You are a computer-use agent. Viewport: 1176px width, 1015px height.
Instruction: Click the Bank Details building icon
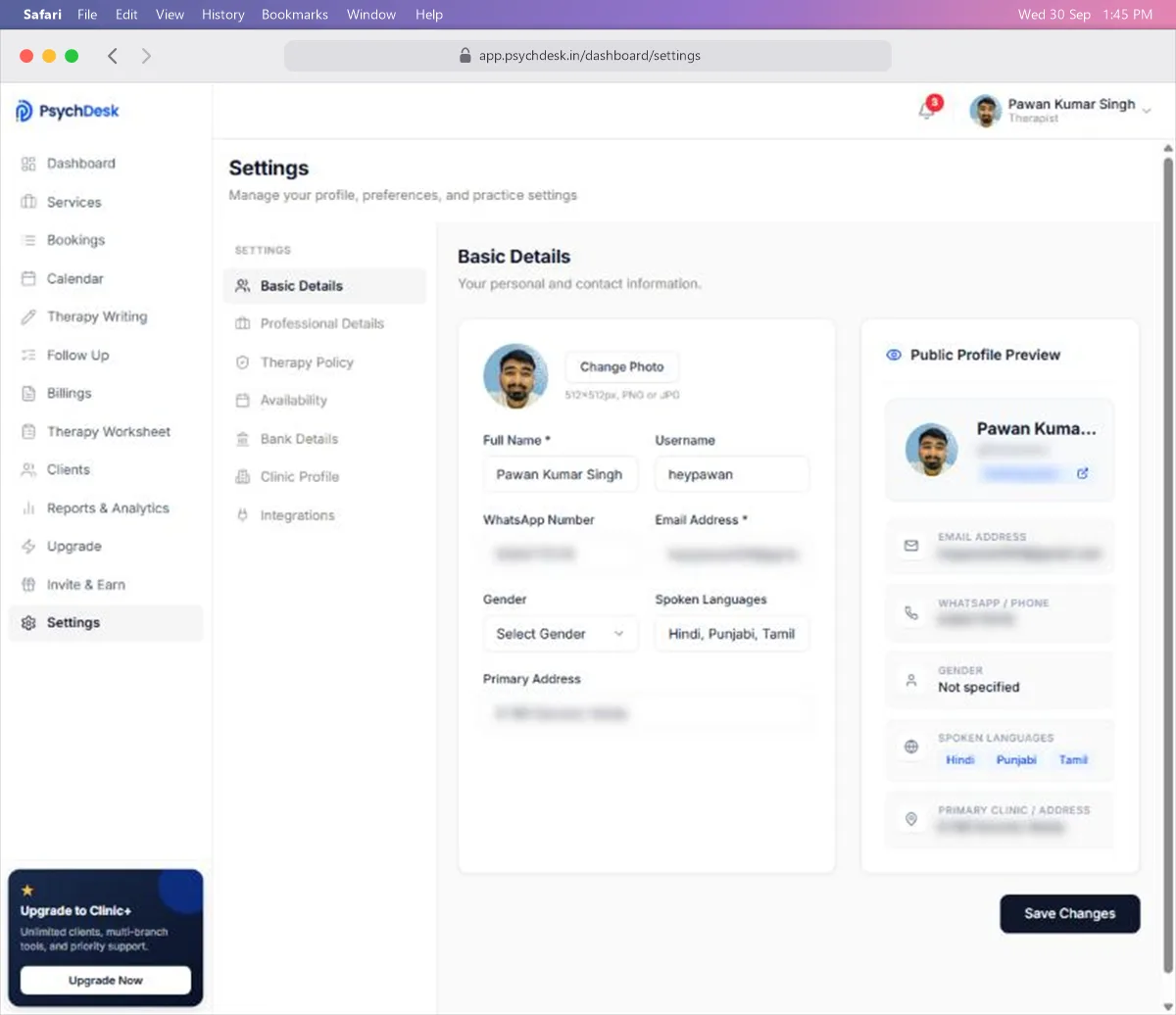[243, 439]
